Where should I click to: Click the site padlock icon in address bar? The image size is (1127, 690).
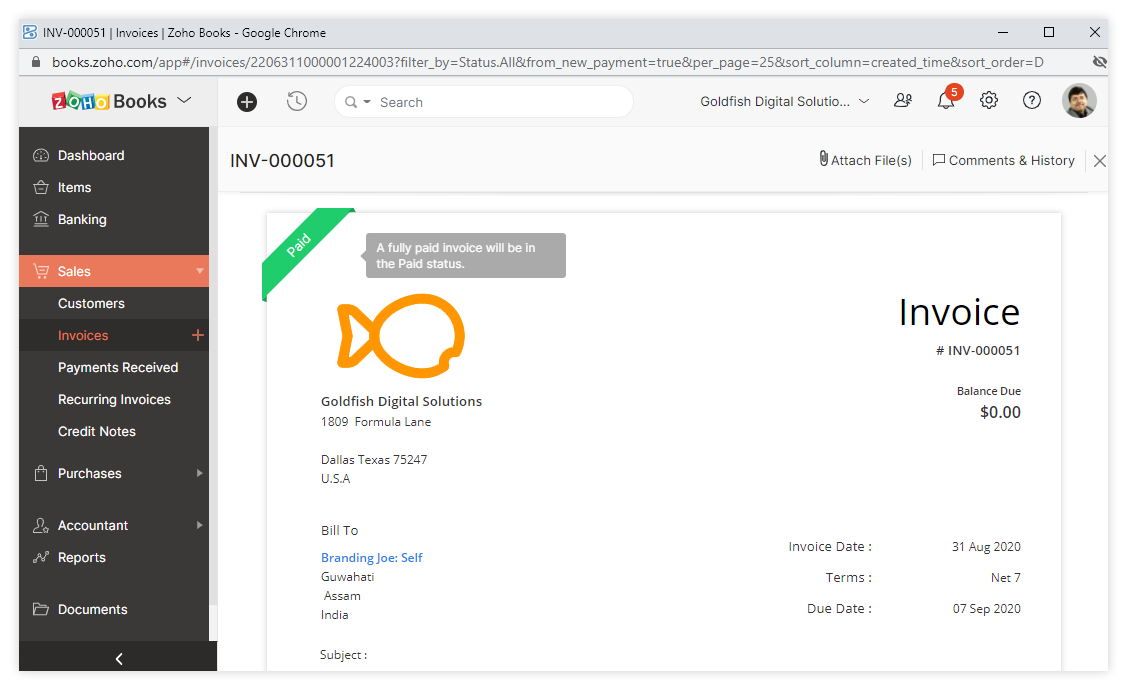[x=36, y=62]
